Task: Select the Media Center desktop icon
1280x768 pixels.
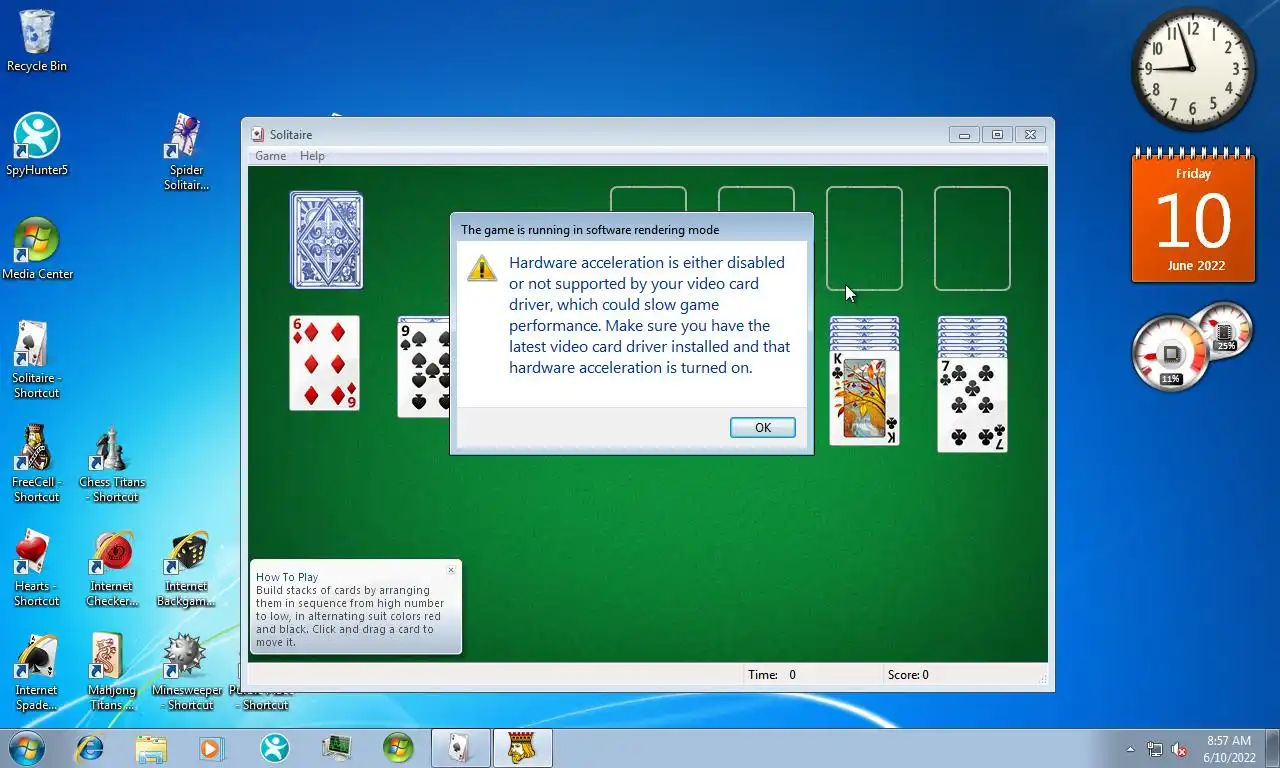Action: tap(37, 249)
